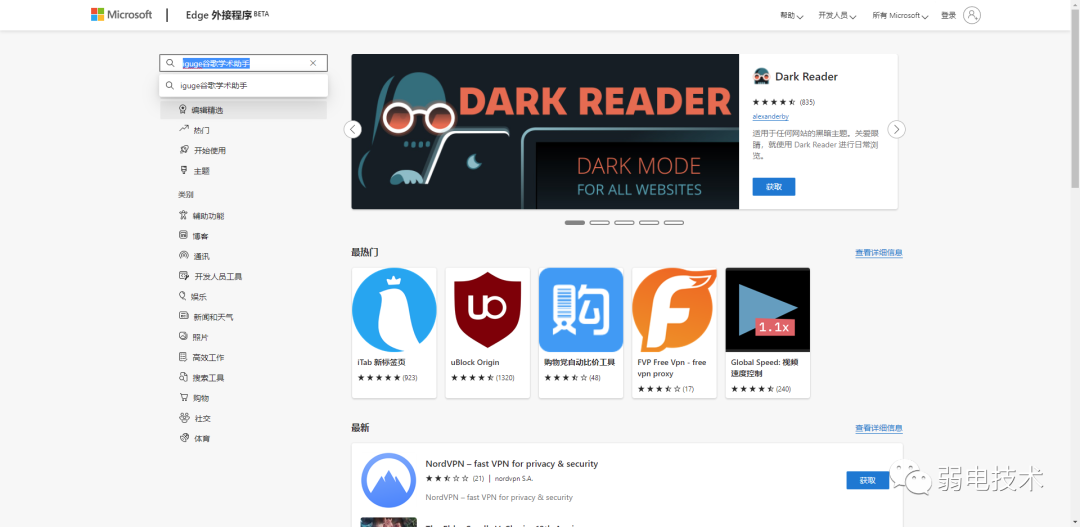Open 购物党自动比价工具 extension icon
Image resolution: width=1080 pixels, height=527 pixels.
(581, 310)
